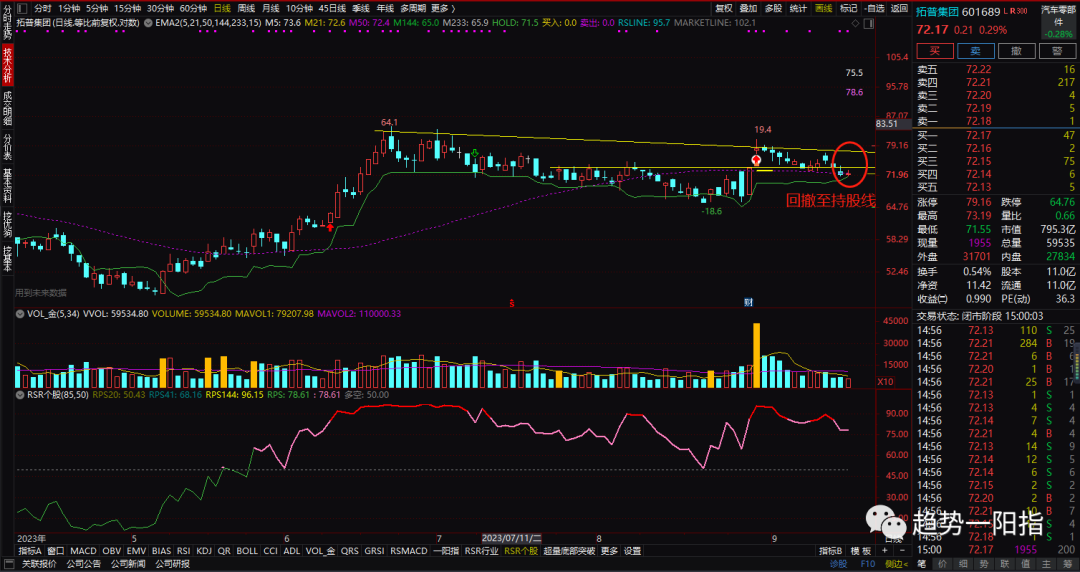Open 公司公告 bottom tab
The height and width of the screenshot is (572, 1080).
(83, 564)
